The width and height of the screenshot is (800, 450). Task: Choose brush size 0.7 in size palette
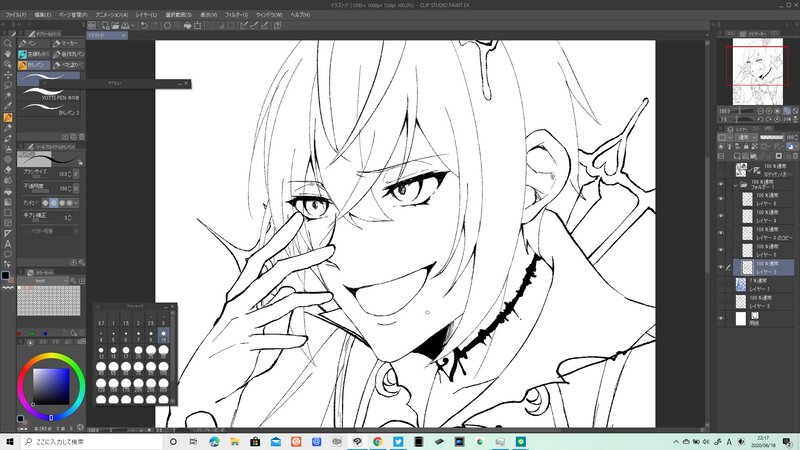click(x=101, y=319)
